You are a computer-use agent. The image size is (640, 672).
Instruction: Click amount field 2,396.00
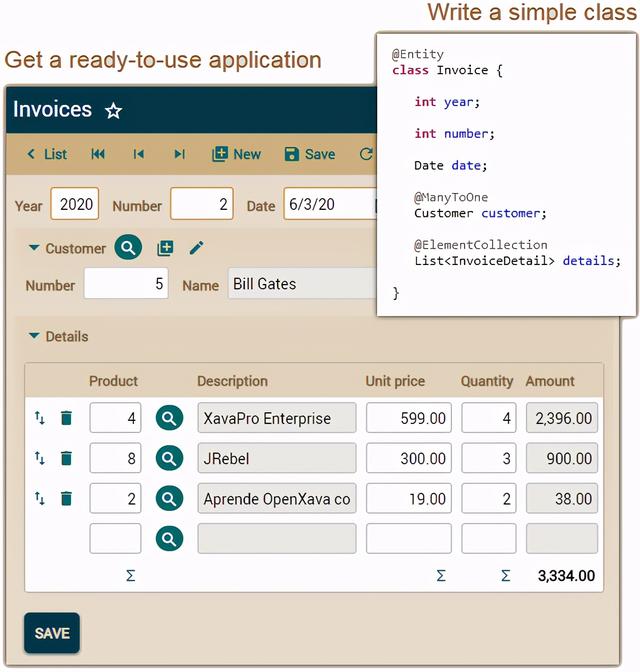click(x=562, y=418)
